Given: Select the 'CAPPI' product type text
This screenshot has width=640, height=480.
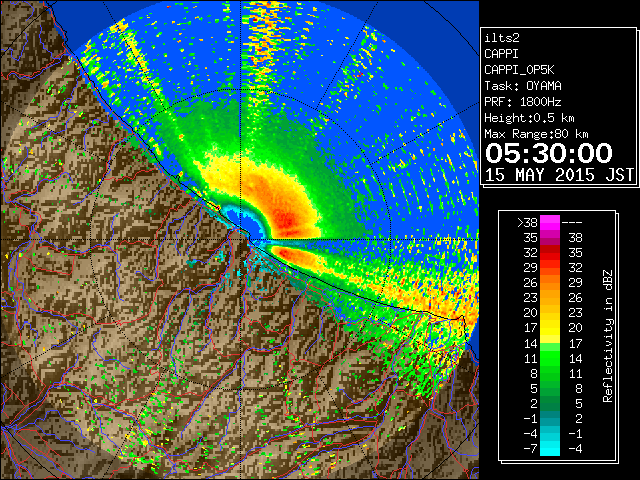Looking at the screenshot, I should [501, 54].
